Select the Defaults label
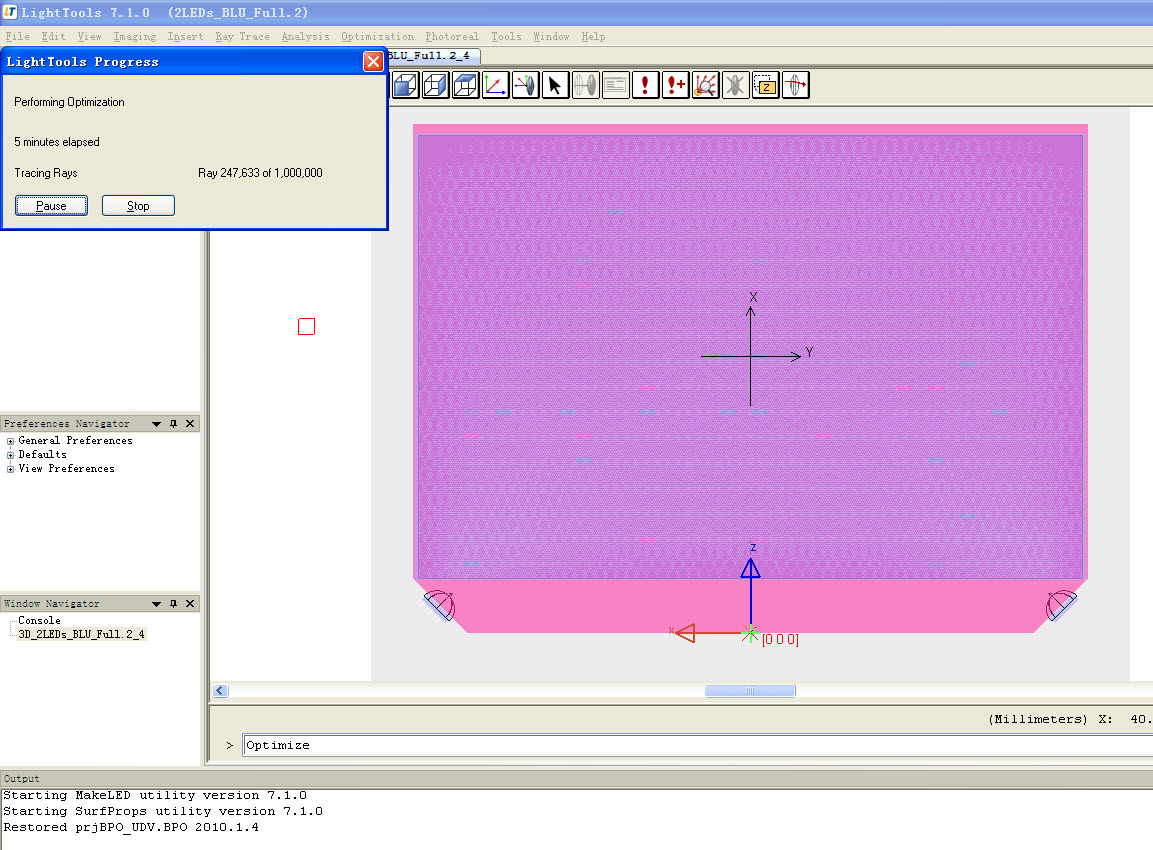This screenshot has width=1153, height=850. (x=43, y=454)
